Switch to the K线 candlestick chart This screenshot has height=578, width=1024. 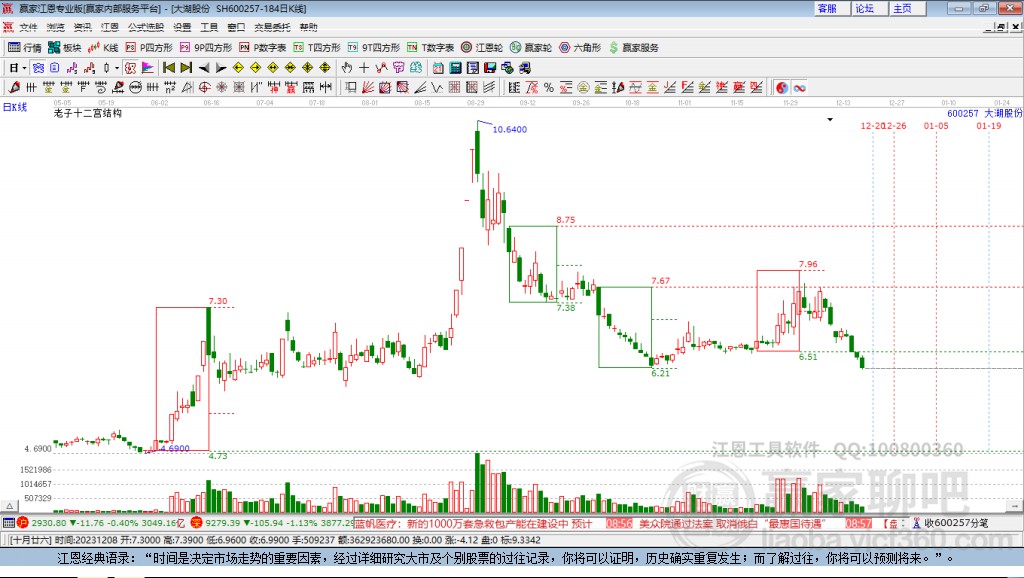(103, 48)
